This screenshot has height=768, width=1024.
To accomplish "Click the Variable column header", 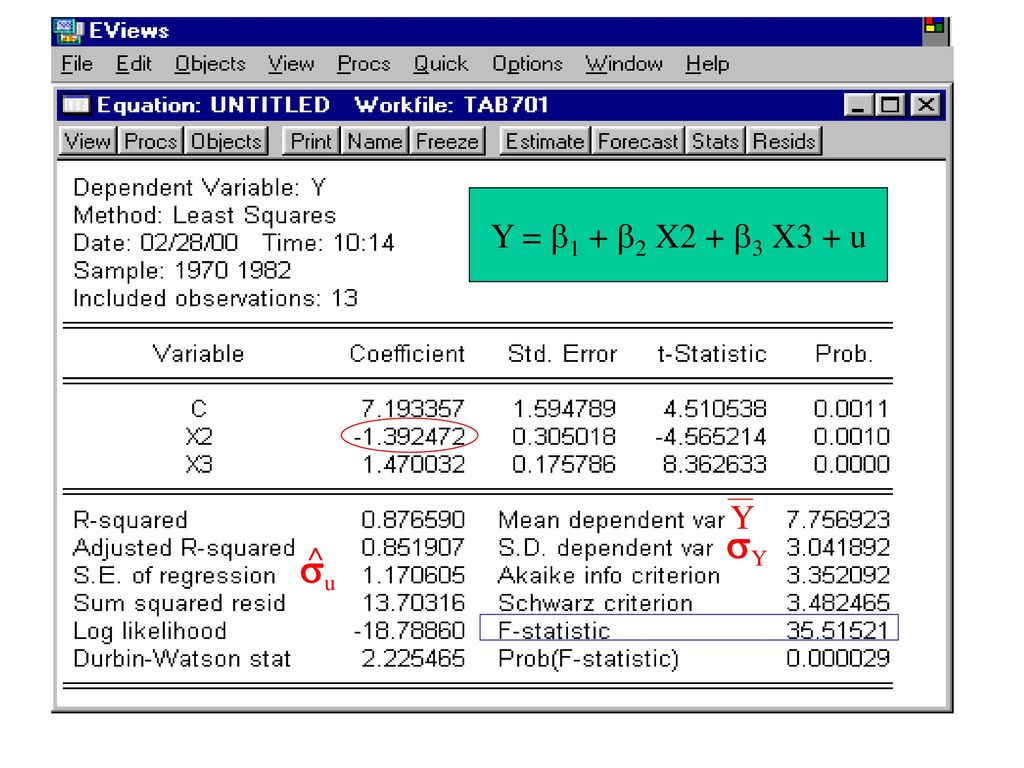I will [x=199, y=354].
